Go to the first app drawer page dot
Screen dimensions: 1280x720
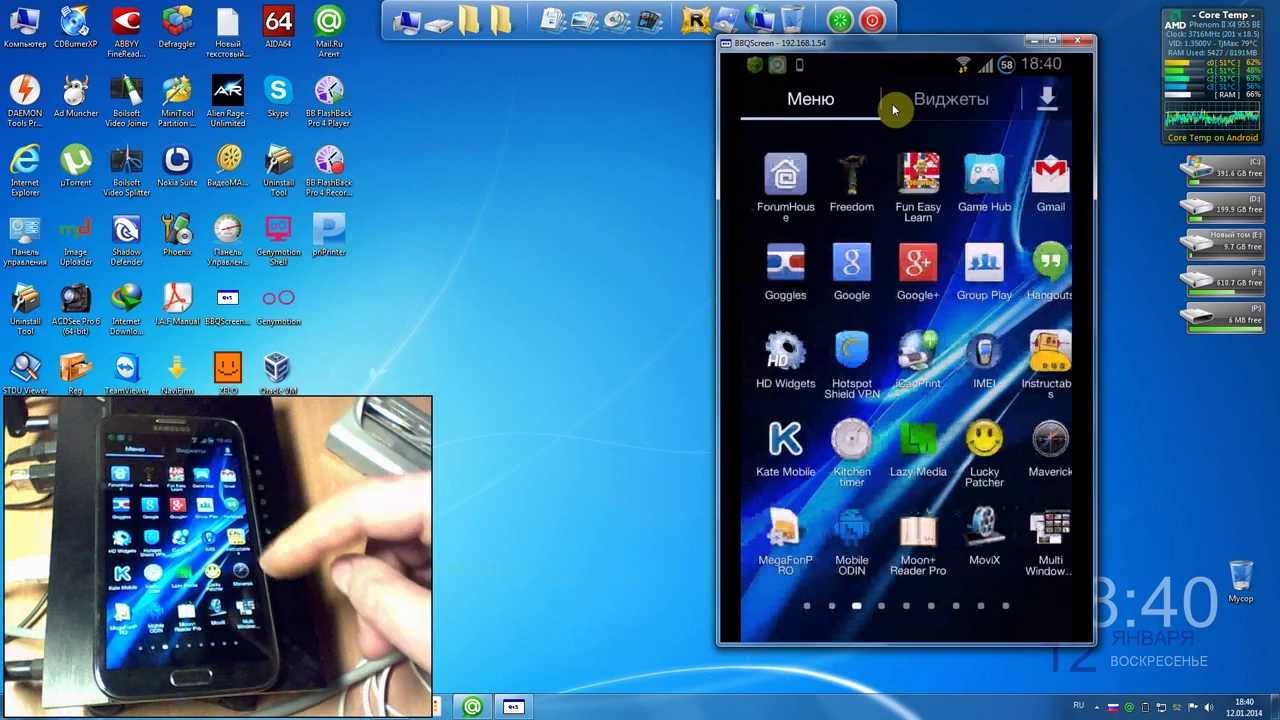(x=807, y=605)
